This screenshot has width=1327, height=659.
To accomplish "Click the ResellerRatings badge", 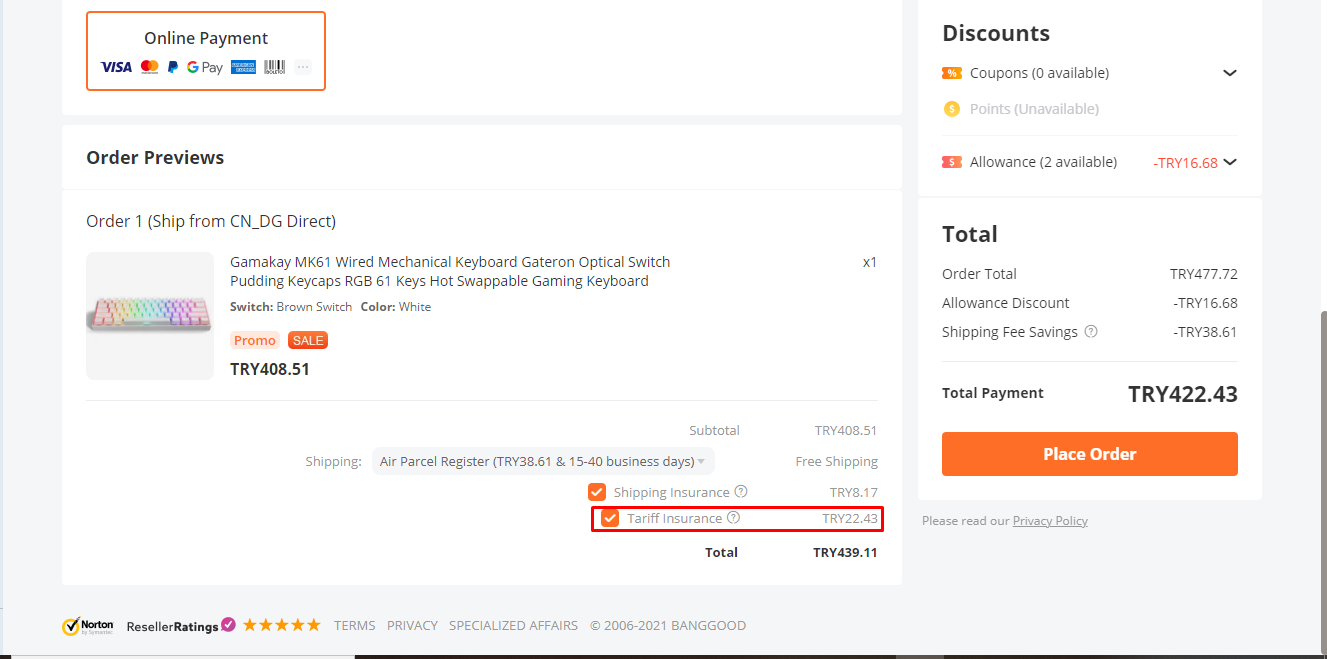I will 181,626.
